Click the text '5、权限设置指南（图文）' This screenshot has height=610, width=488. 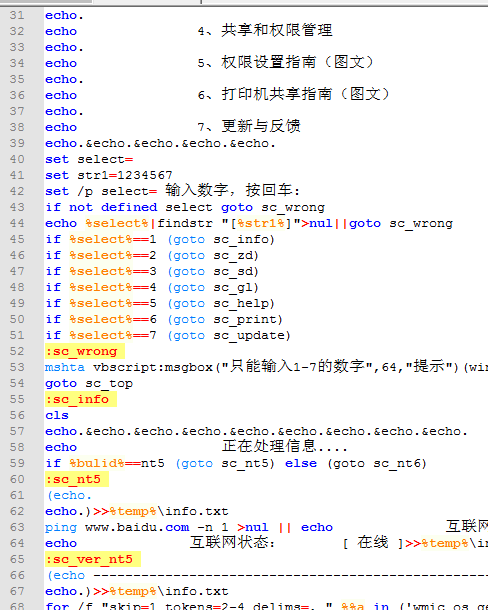[x=286, y=63]
